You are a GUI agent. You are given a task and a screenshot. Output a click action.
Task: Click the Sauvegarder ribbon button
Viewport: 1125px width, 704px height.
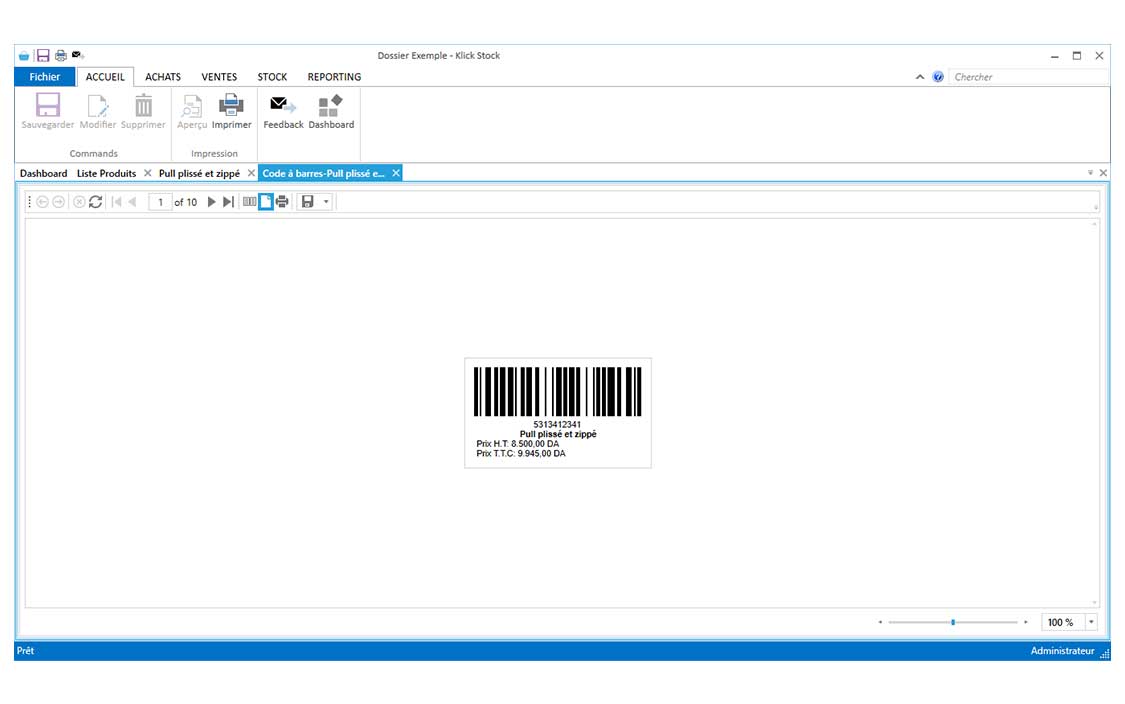coord(47,111)
